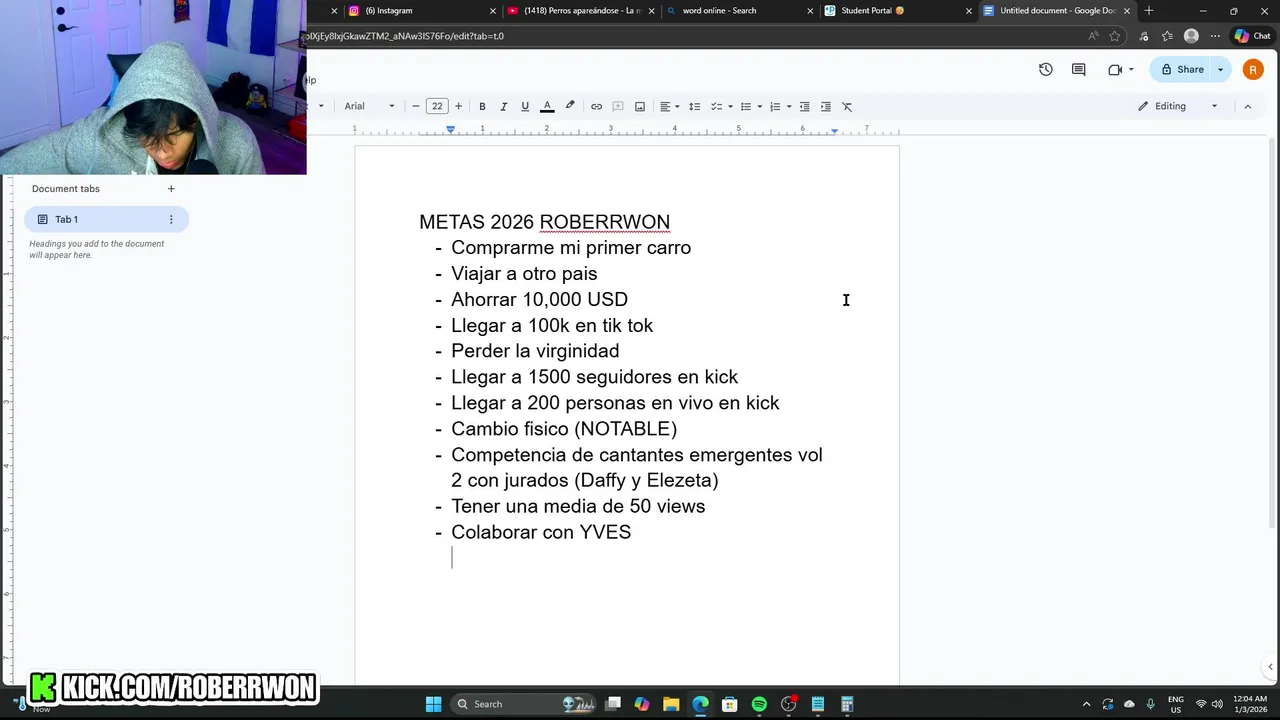Click the read aloud icon in address bar
This screenshot has height=720, width=1280.
click(x=1093, y=36)
